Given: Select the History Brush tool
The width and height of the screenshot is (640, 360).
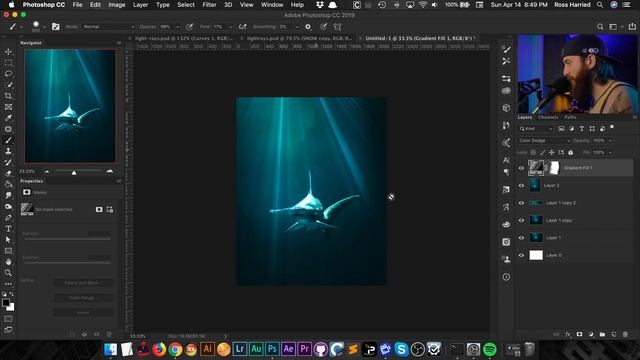Looking at the screenshot, I should (8, 162).
